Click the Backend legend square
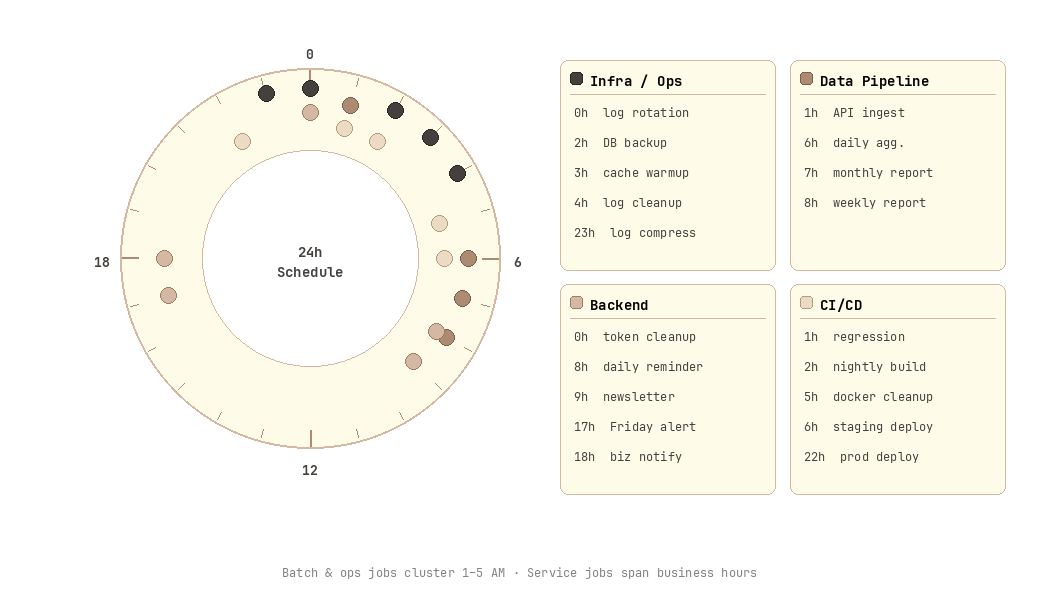Image resolution: width=1040 pixels, height=590 pixels. (x=576, y=301)
